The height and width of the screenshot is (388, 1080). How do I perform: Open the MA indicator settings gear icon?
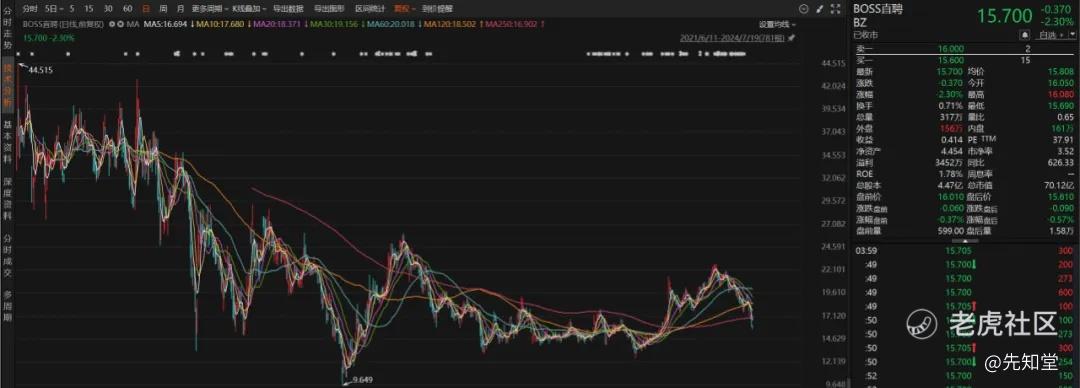pos(112,24)
